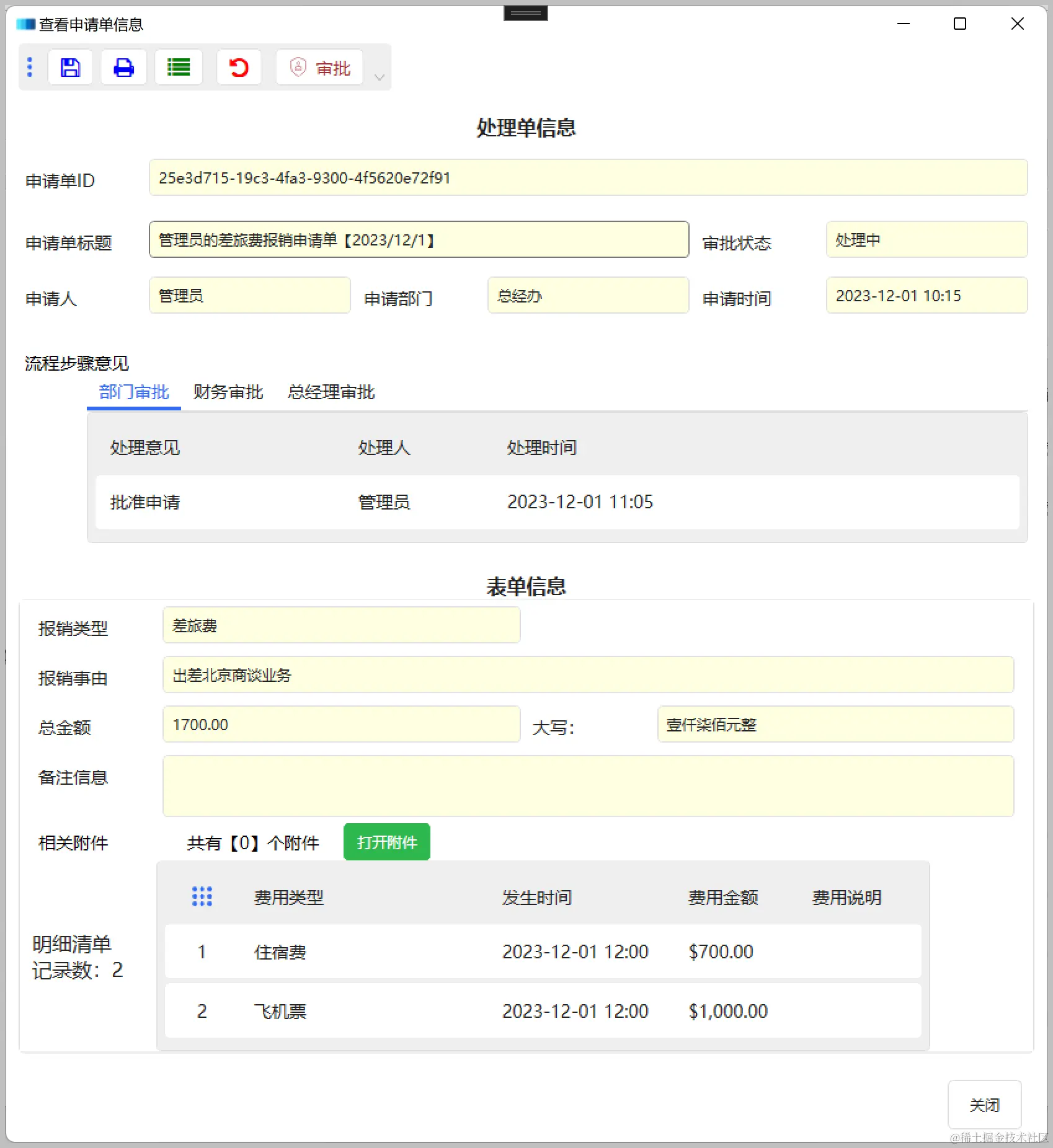Select the 飞机票 expense row
Image resolution: width=1053 pixels, height=1148 pixels.
(543, 1011)
